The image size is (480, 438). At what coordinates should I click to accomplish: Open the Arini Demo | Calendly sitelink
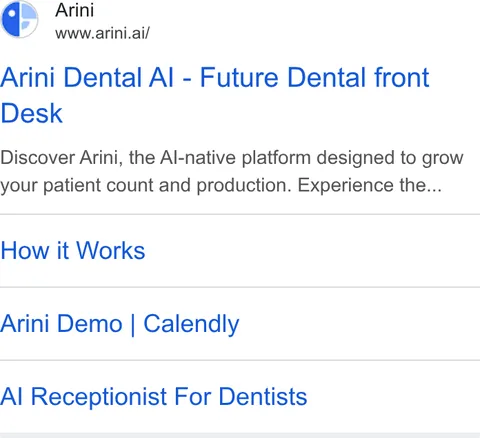(120, 324)
